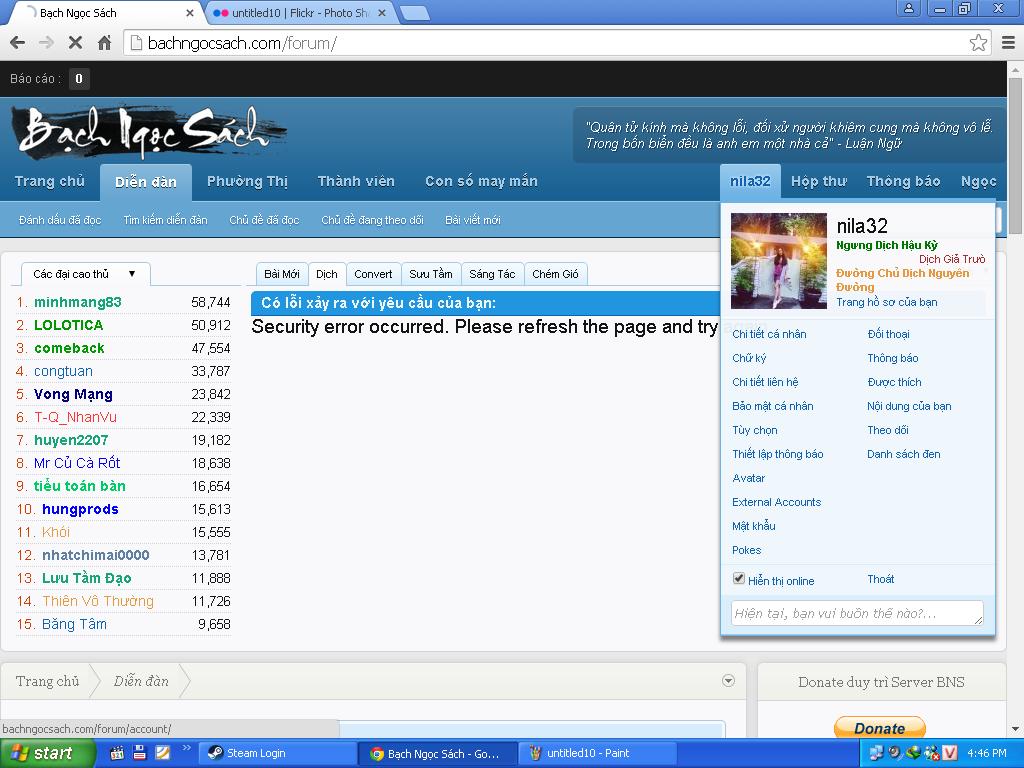Go to the browser home page
This screenshot has height=768, width=1024.
[104, 43]
